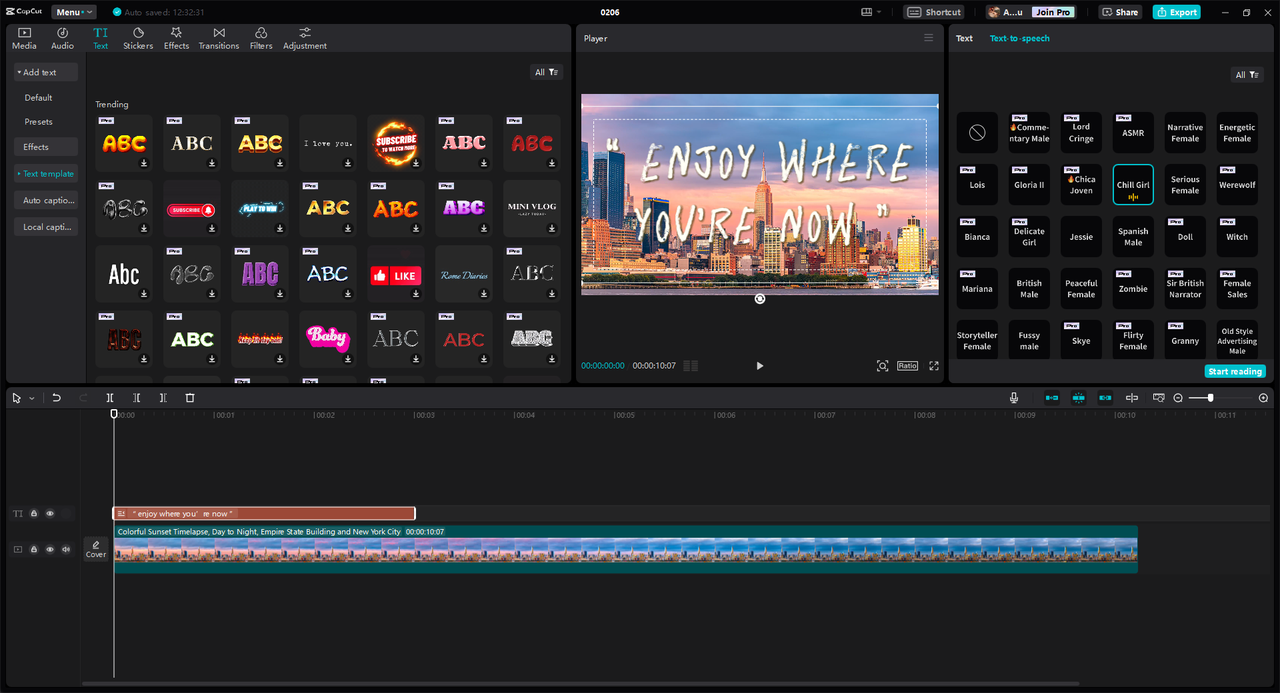Screen dimensions: 1280x693
Task: Click the delete-right trim icon in timeline toolbar
Action: tap(163, 398)
